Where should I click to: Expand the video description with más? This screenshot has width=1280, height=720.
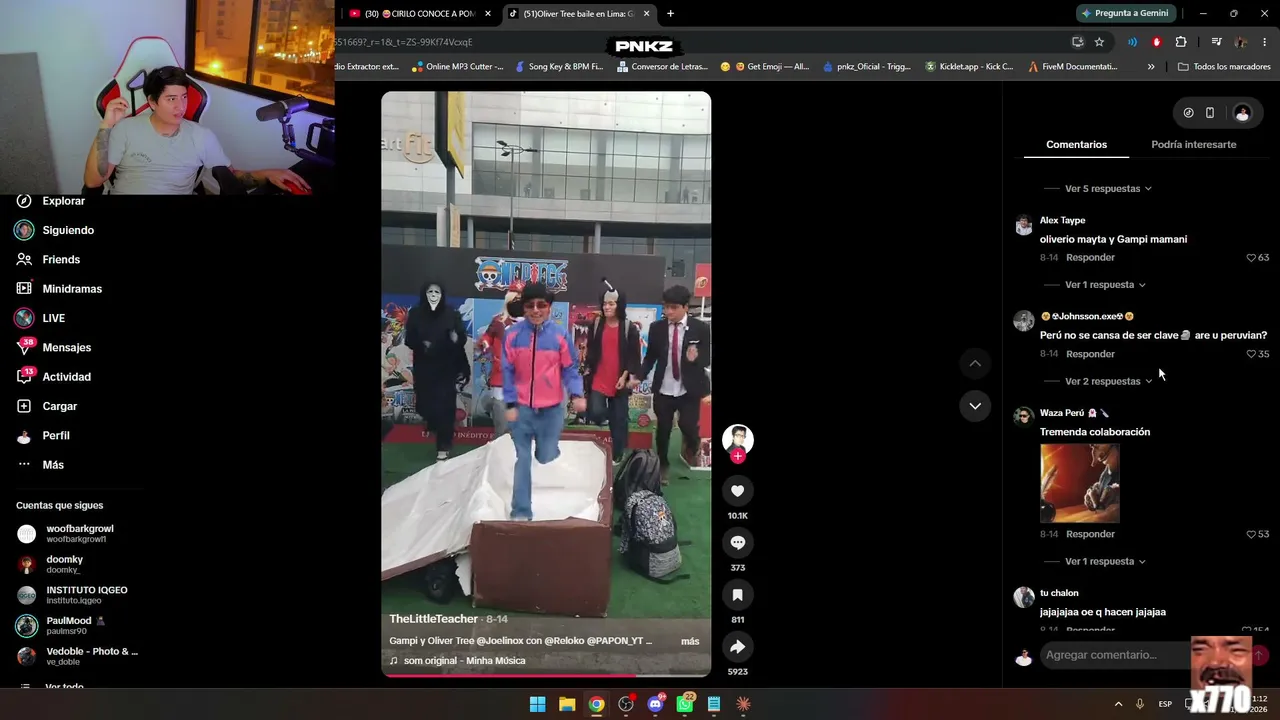point(690,641)
